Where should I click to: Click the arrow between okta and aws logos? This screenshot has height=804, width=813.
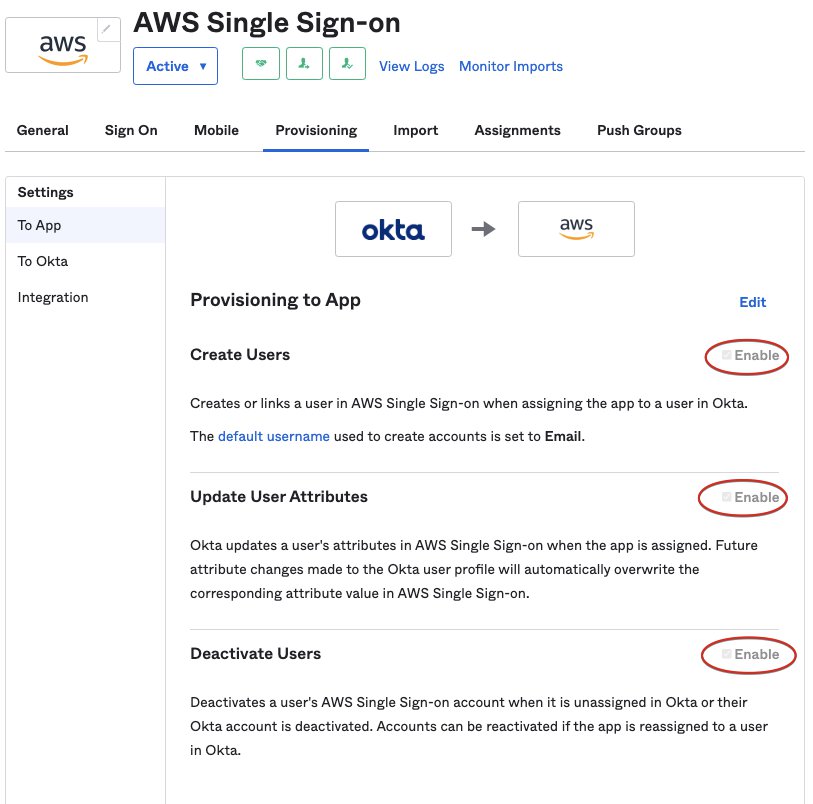click(483, 229)
